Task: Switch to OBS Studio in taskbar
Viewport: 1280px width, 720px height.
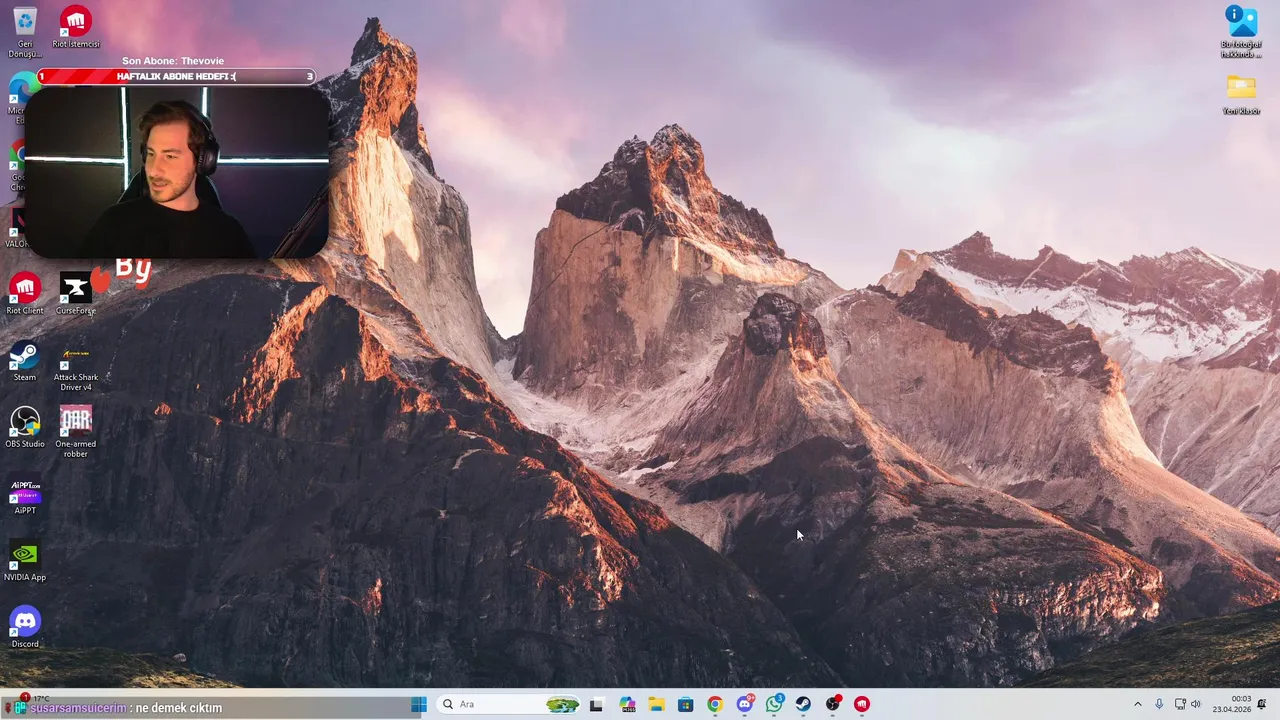Action: 832,704
